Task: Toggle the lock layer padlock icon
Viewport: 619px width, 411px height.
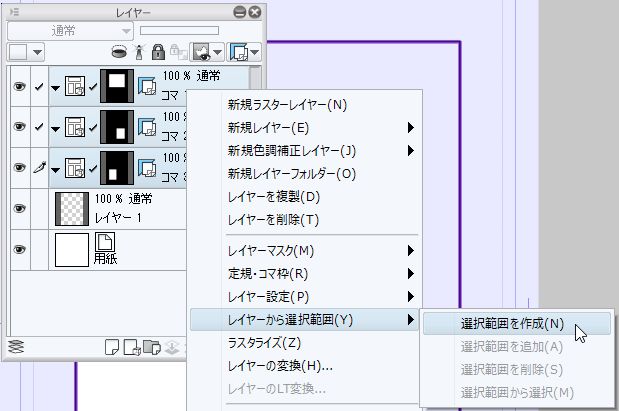Action: point(158,52)
